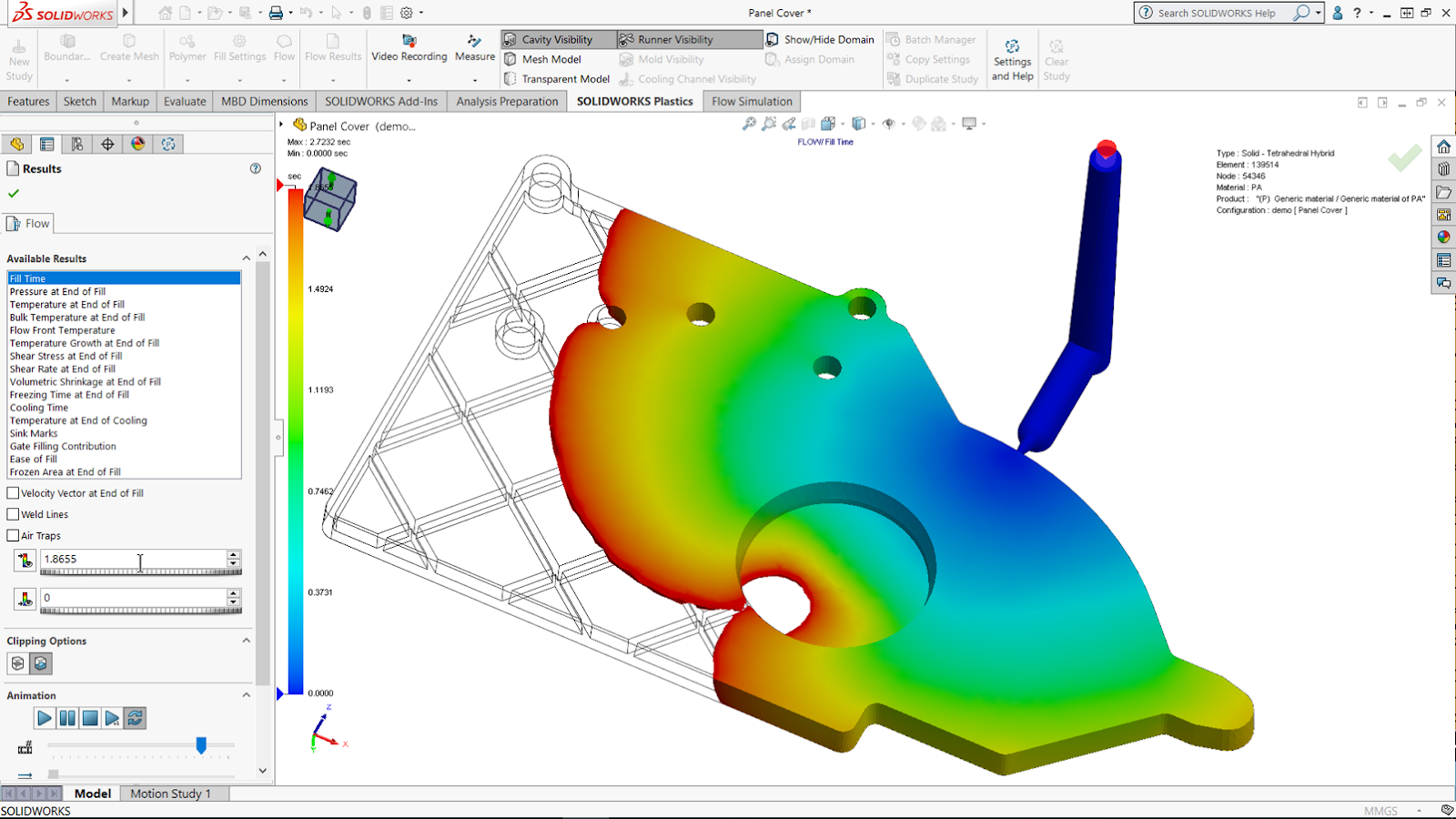The width and height of the screenshot is (1456, 819).
Task: Collapse the Animation section
Action: (x=246, y=694)
